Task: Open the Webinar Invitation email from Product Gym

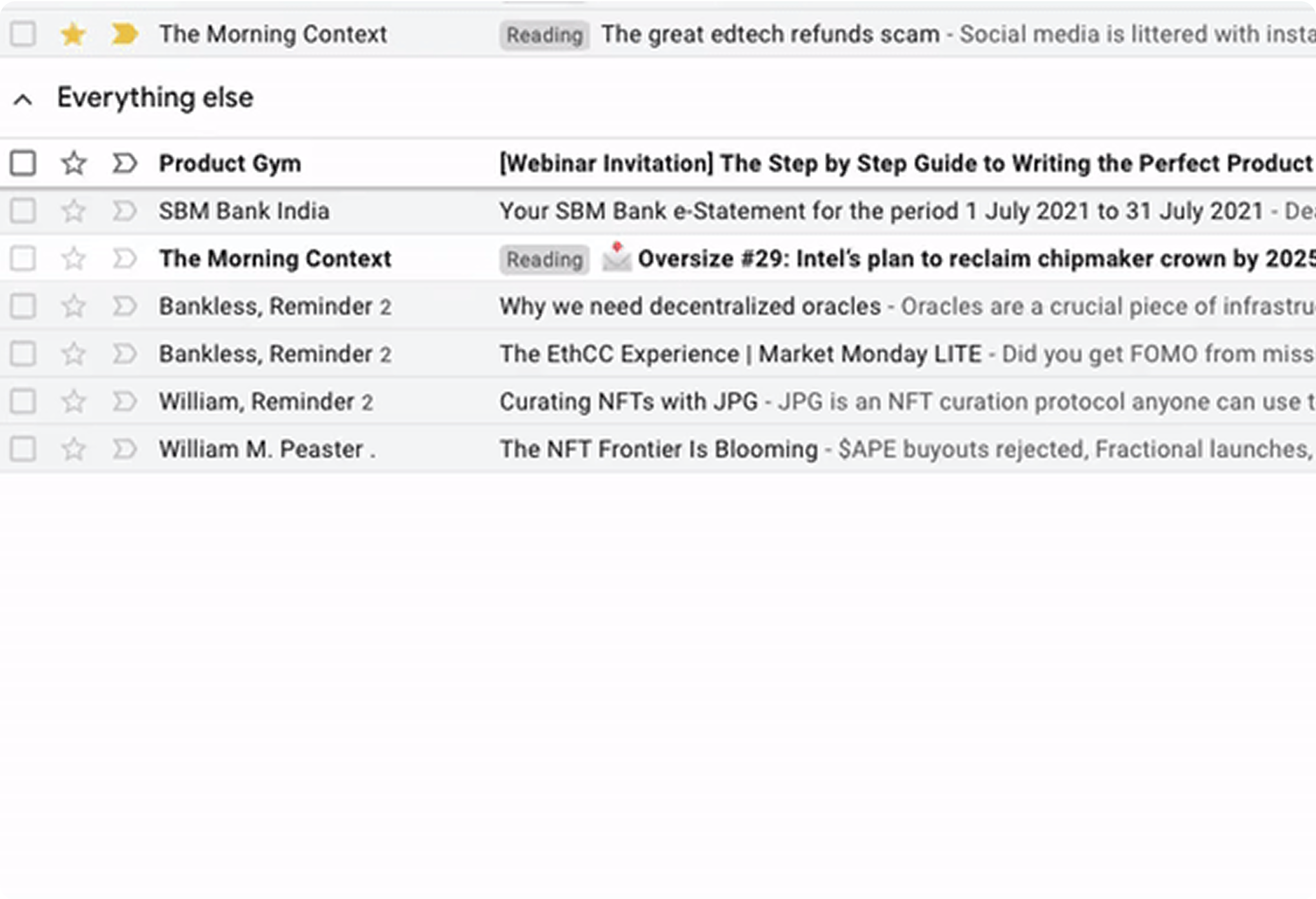Action: pyautogui.click(x=906, y=163)
